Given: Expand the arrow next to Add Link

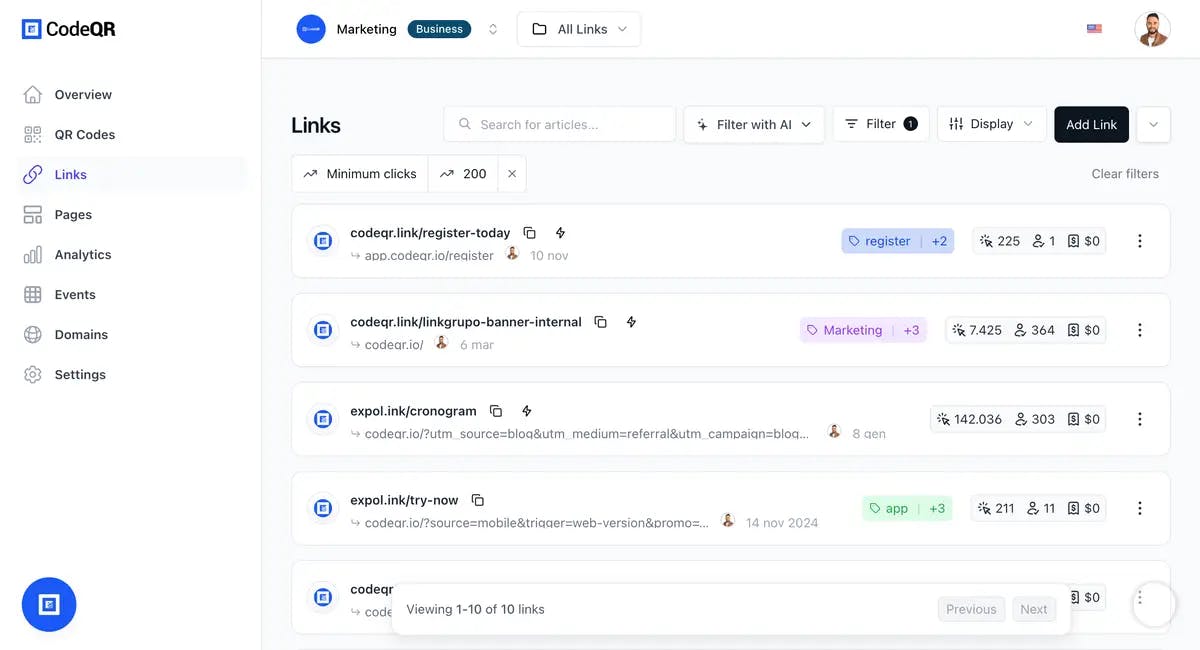Looking at the screenshot, I should click(1153, 124).
